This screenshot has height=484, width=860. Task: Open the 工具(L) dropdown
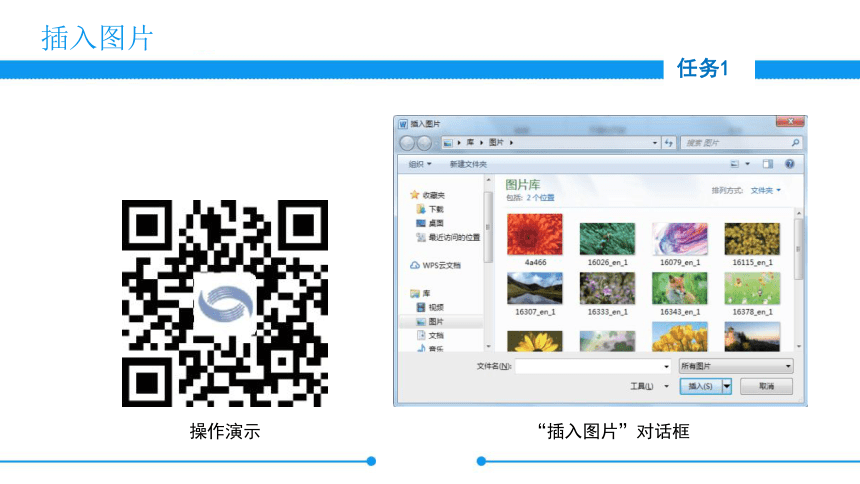pos(649,386)
